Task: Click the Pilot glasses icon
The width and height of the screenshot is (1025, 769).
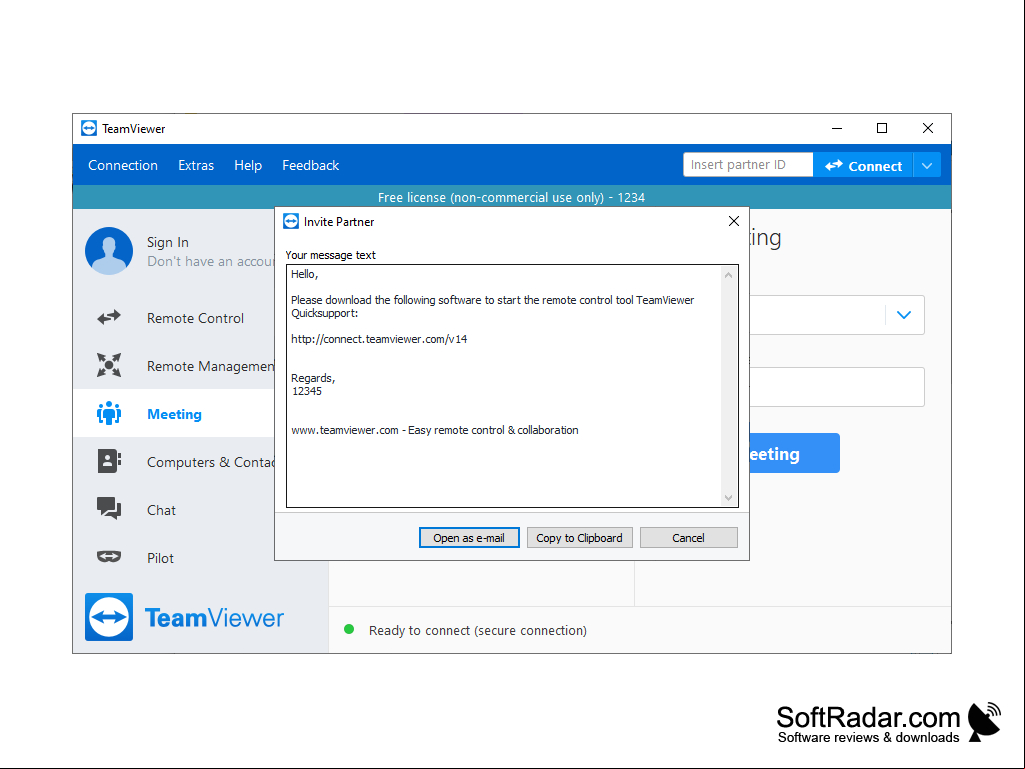Action: click(x=109, y=557)
